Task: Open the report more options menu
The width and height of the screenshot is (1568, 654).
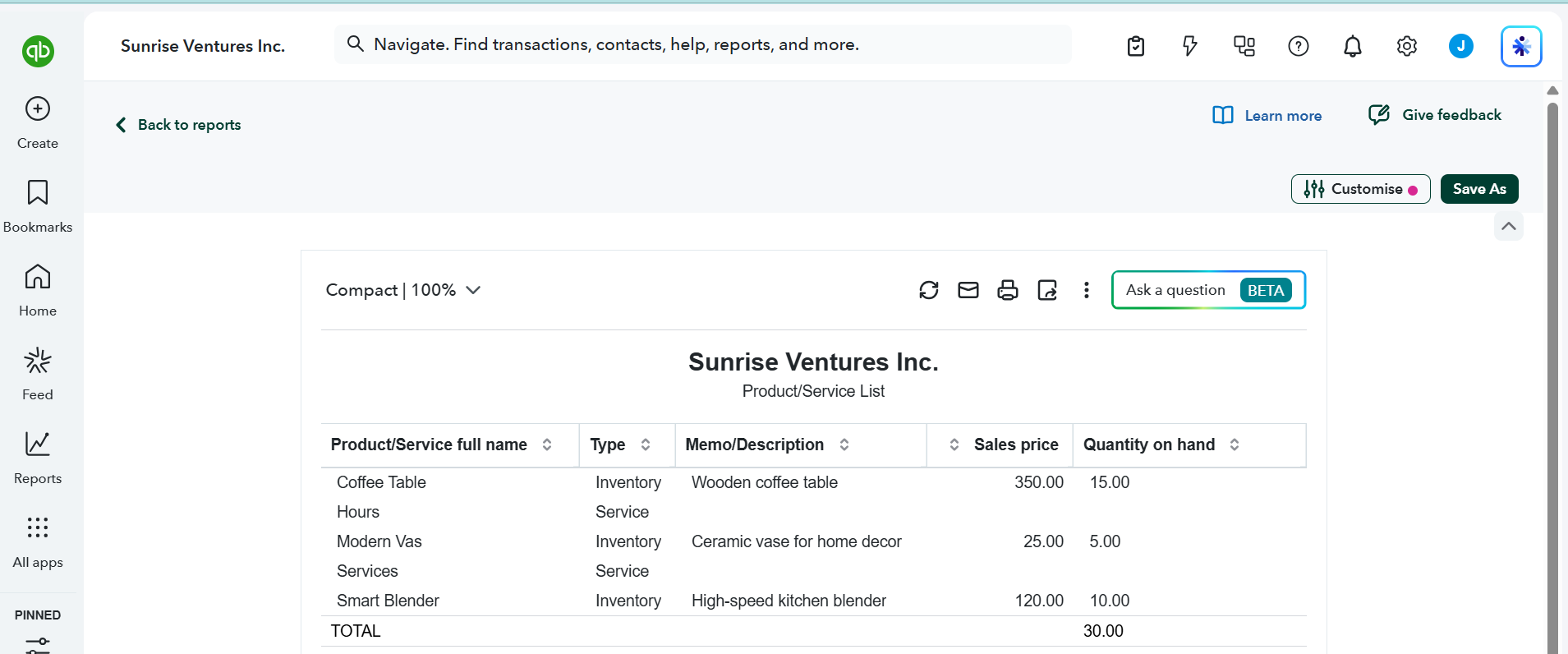Action: point(1087,290)
